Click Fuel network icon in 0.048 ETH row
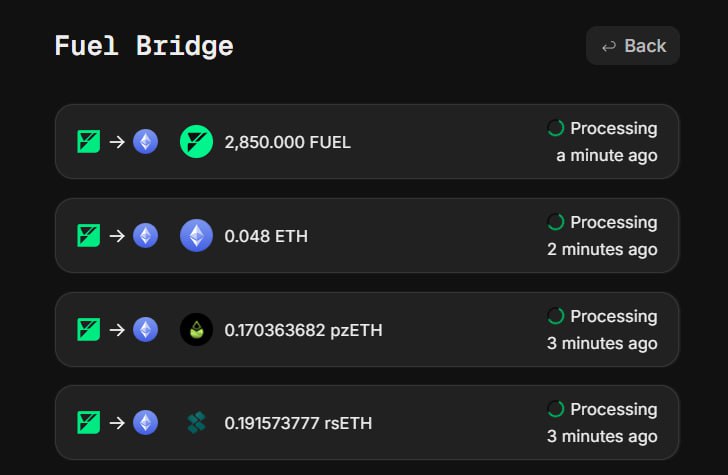728x475 pixels. coord(88,236)
